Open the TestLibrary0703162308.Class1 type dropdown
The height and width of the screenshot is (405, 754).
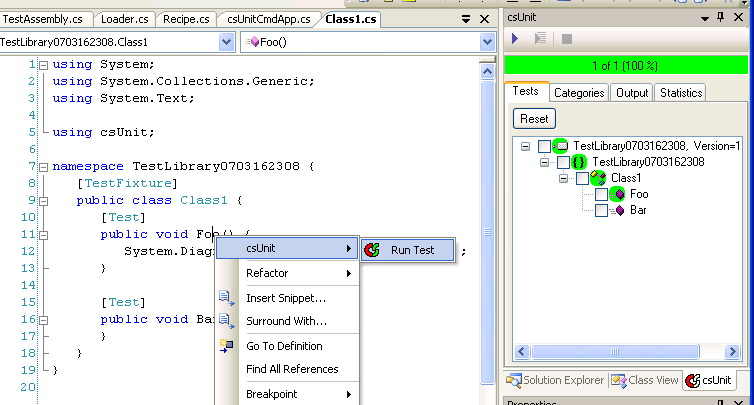(x=226, y=42)
